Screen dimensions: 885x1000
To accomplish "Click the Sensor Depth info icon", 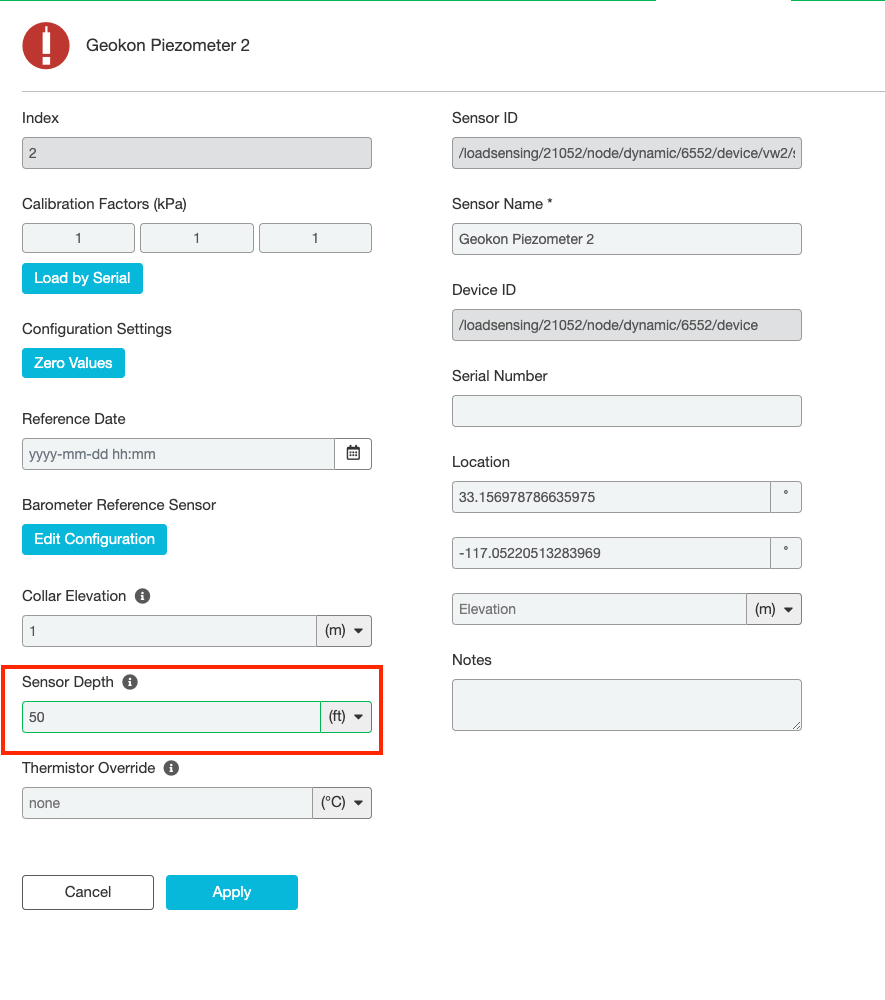I will [130, 682].
